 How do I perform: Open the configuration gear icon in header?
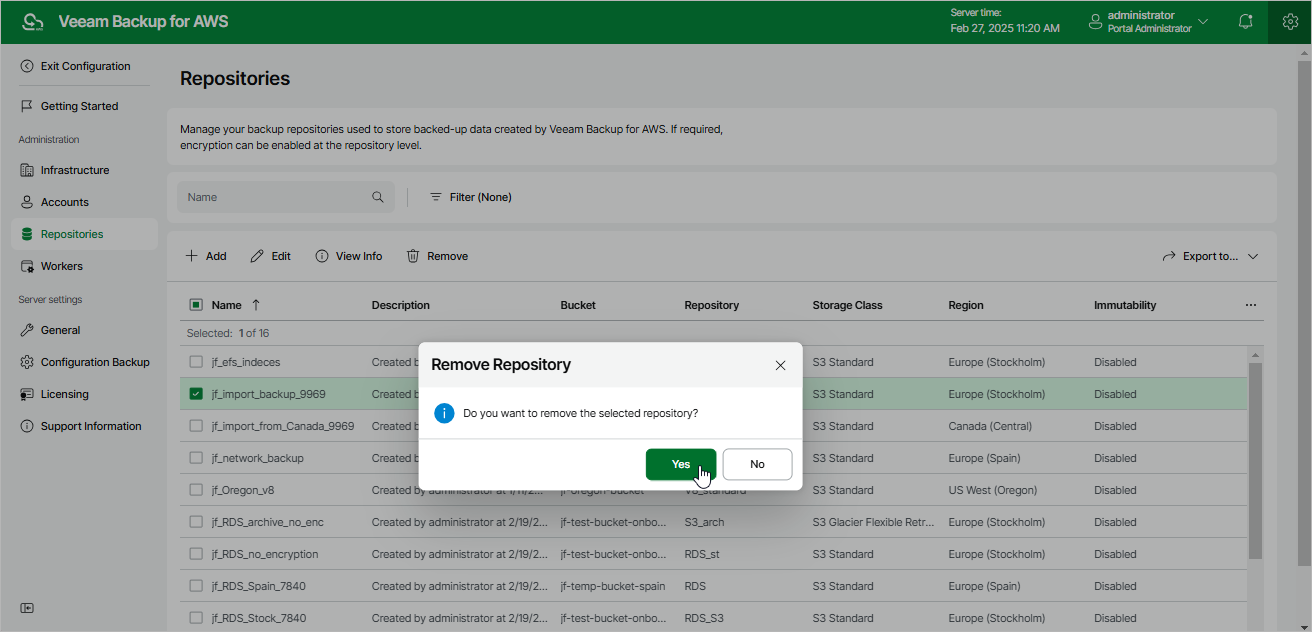pos(1290,22)
